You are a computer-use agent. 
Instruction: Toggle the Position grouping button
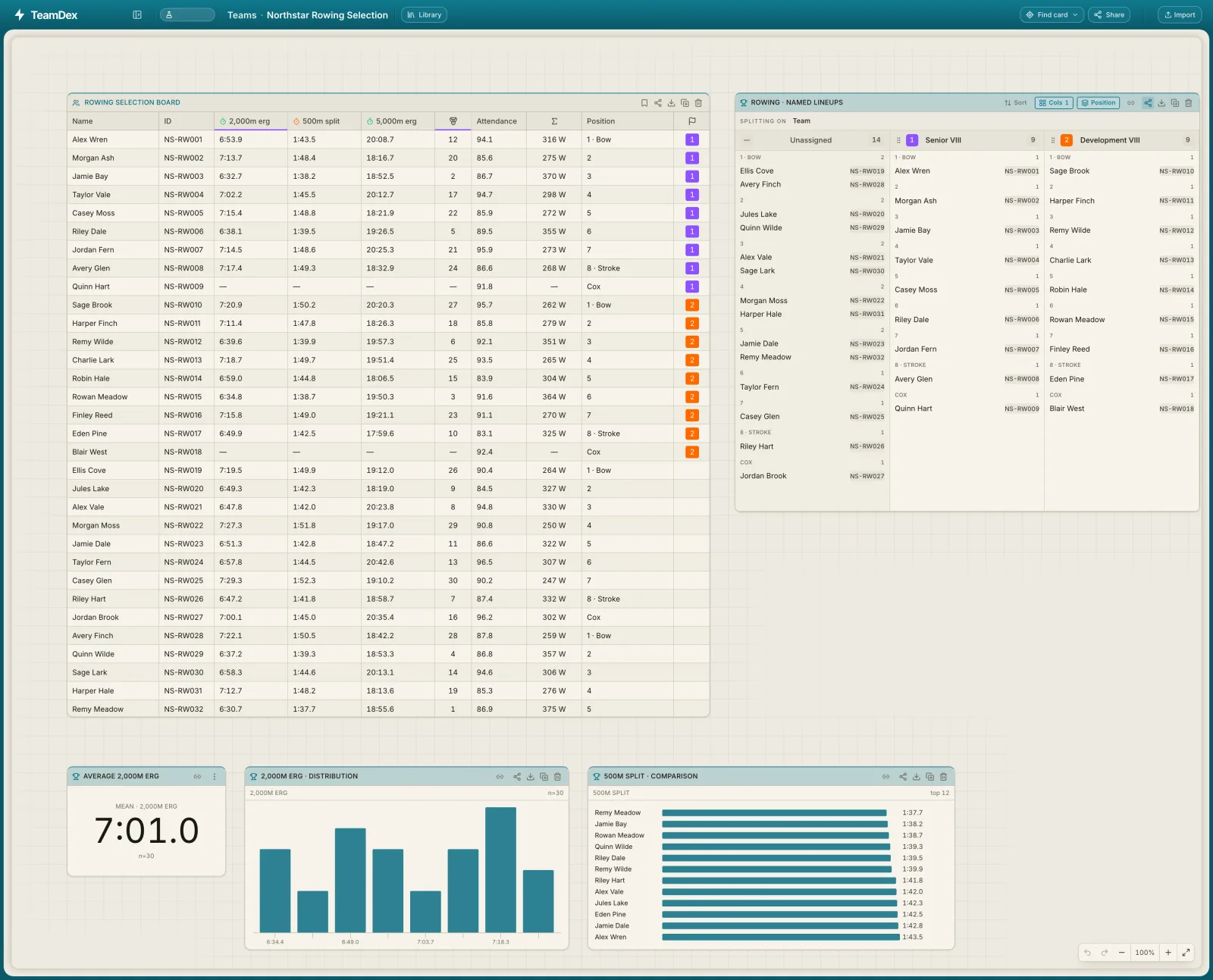click(1099, 103)
